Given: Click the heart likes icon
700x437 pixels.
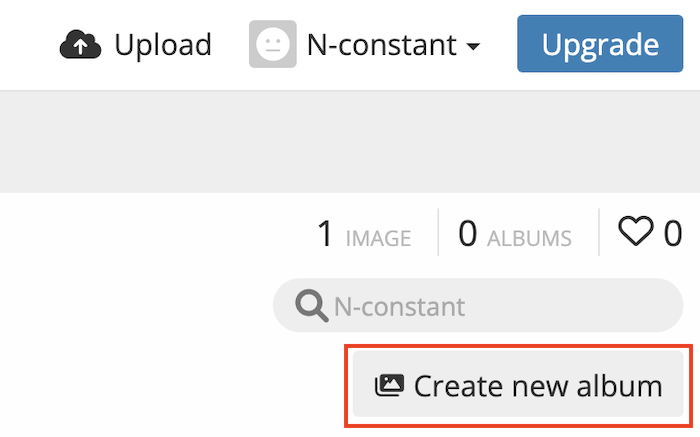Looking at the screenshot, I should 635,233.
